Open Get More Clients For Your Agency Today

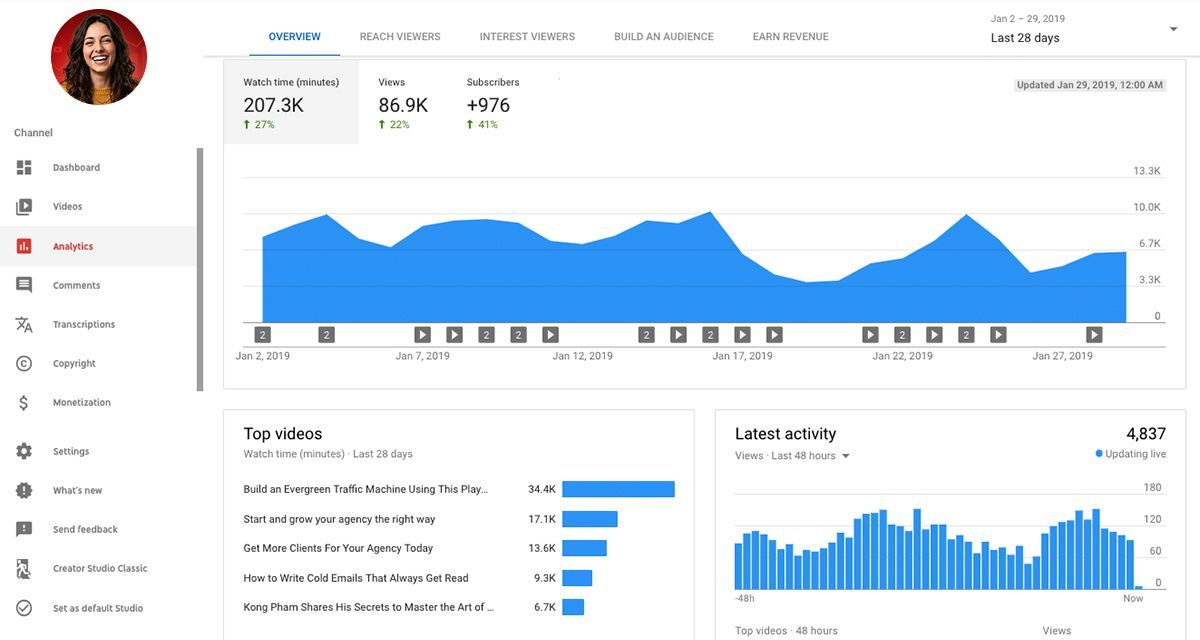[338, 548]
